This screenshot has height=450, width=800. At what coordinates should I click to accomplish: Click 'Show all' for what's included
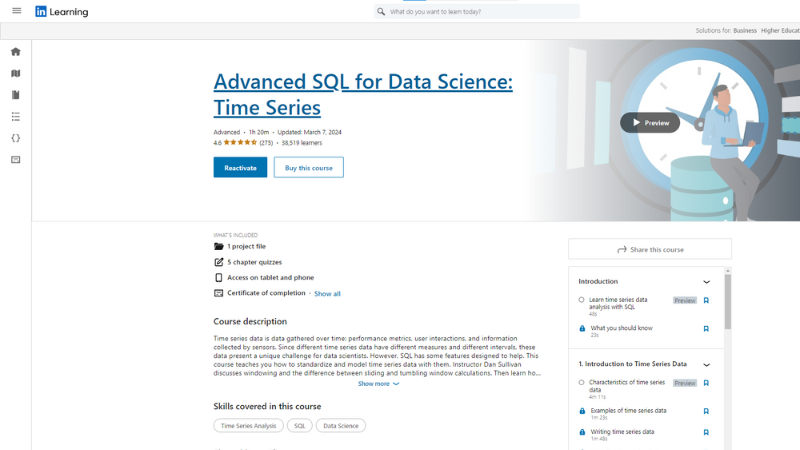[327, 293]
